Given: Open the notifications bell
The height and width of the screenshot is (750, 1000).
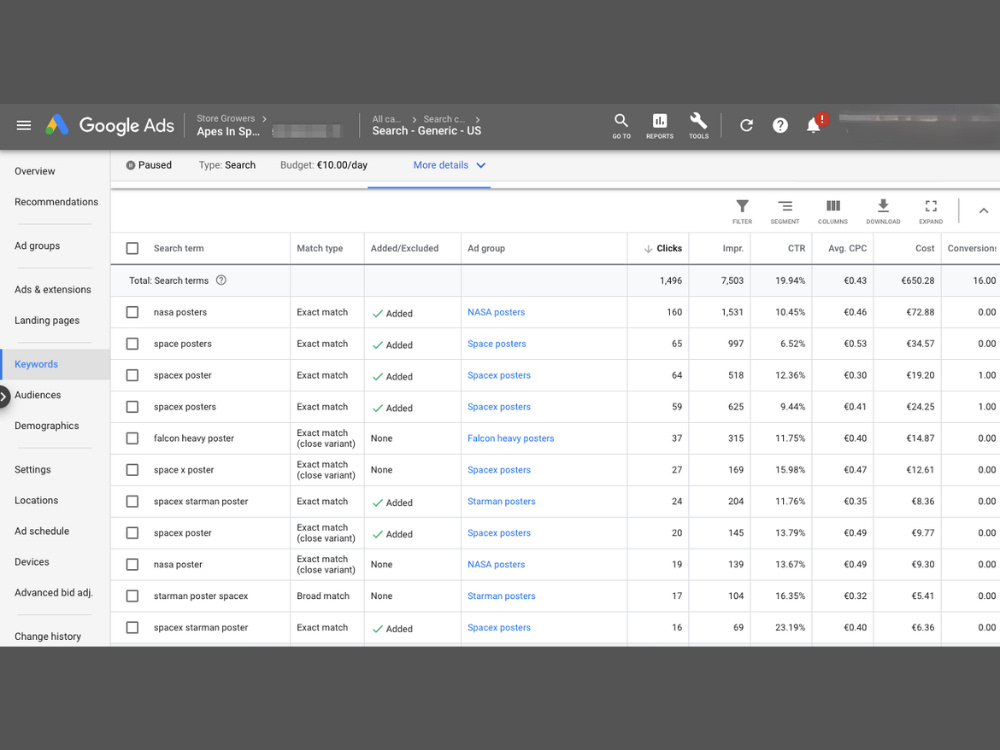Looking at the screenshot, I should [813, 125].
